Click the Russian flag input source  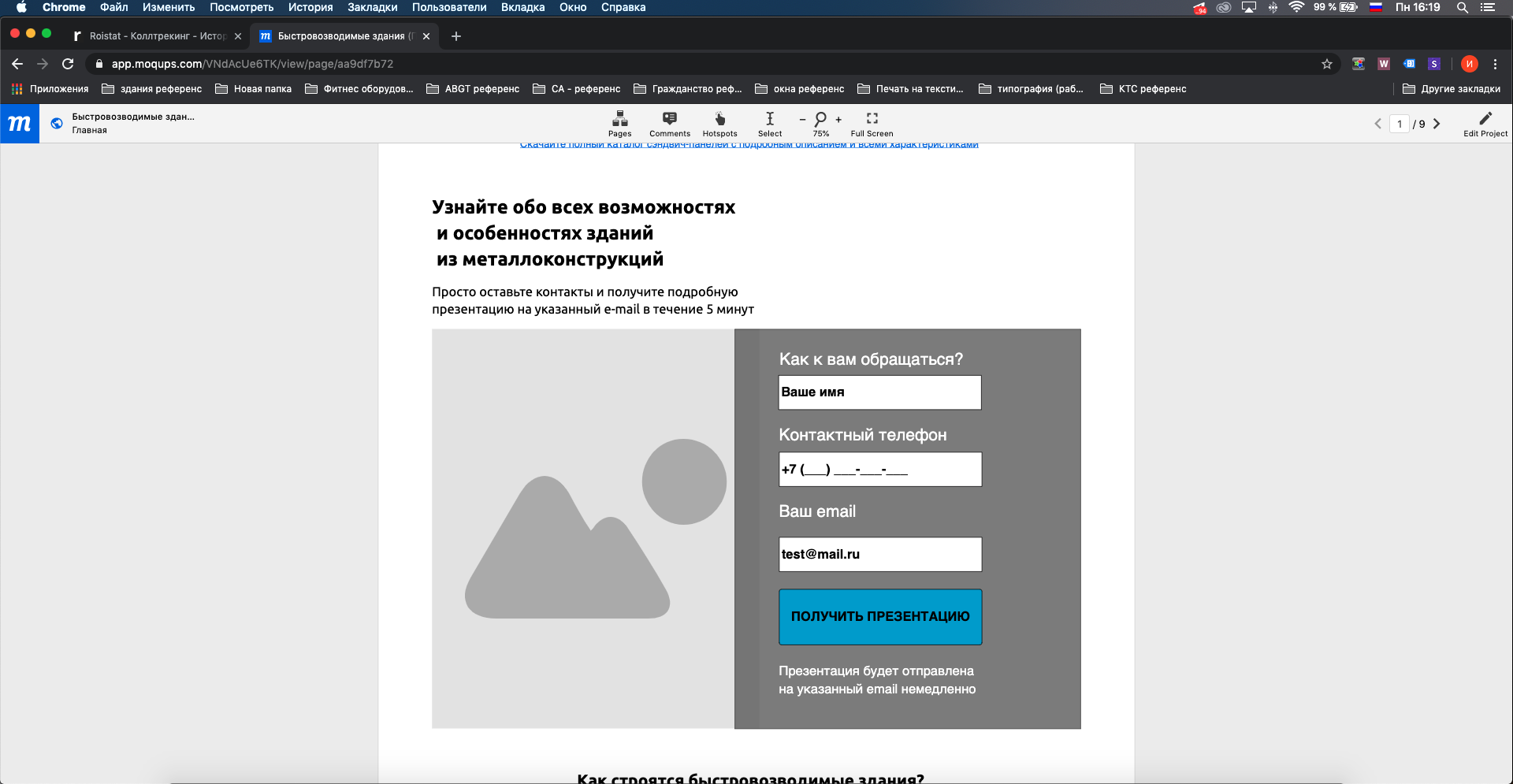pos(1376,7)
